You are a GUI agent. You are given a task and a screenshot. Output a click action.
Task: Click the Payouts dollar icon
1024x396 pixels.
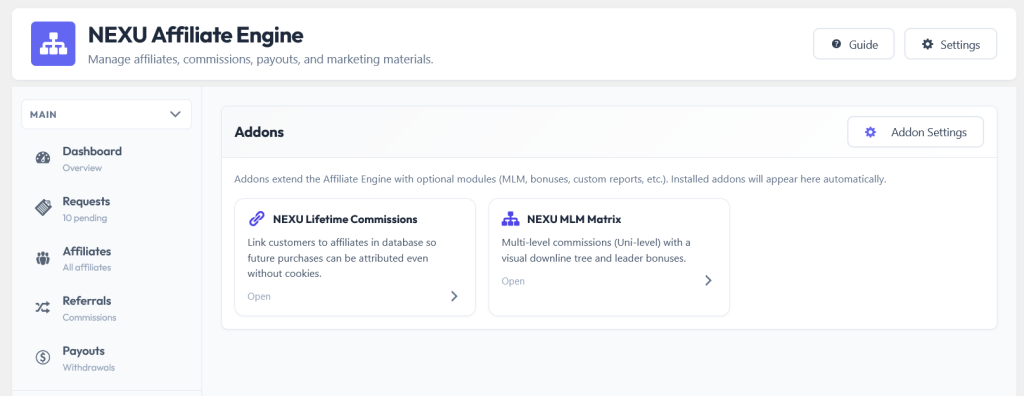42,358
